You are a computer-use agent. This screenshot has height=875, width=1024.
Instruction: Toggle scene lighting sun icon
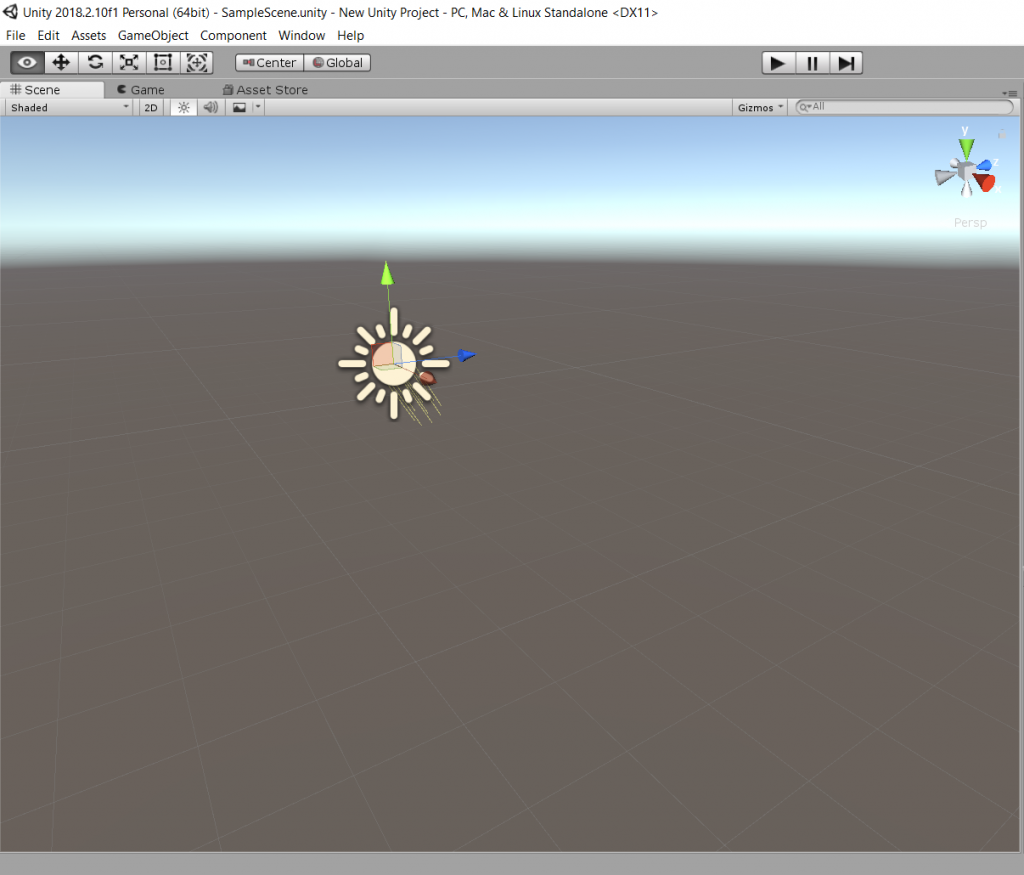184,108
